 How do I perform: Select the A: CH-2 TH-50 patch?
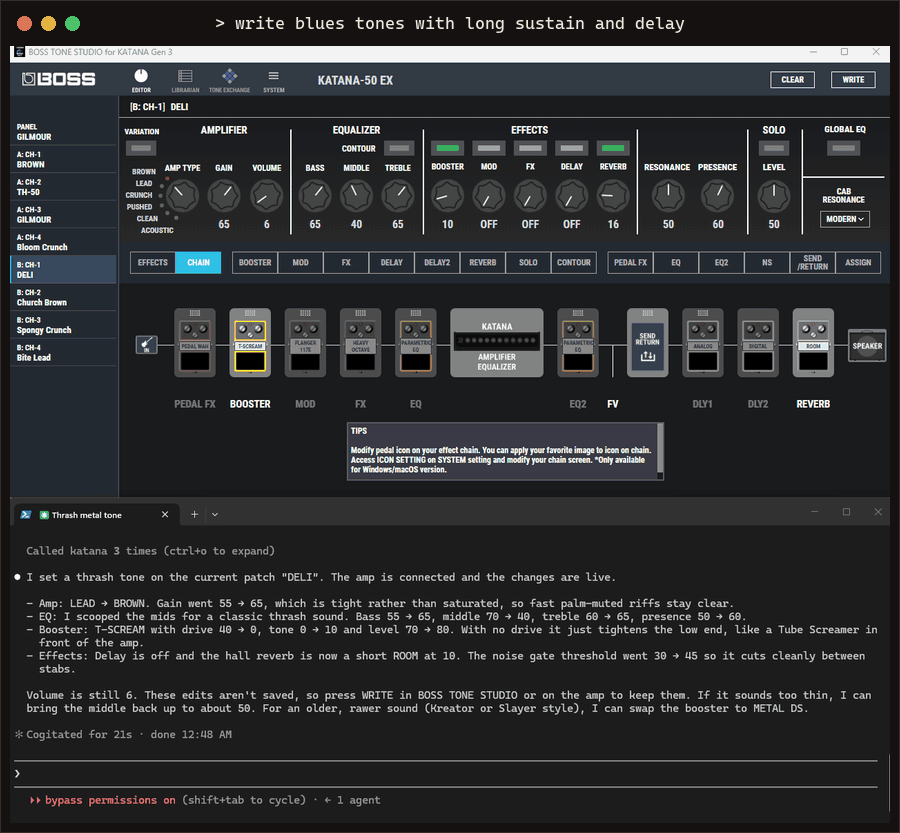point(63,187)
